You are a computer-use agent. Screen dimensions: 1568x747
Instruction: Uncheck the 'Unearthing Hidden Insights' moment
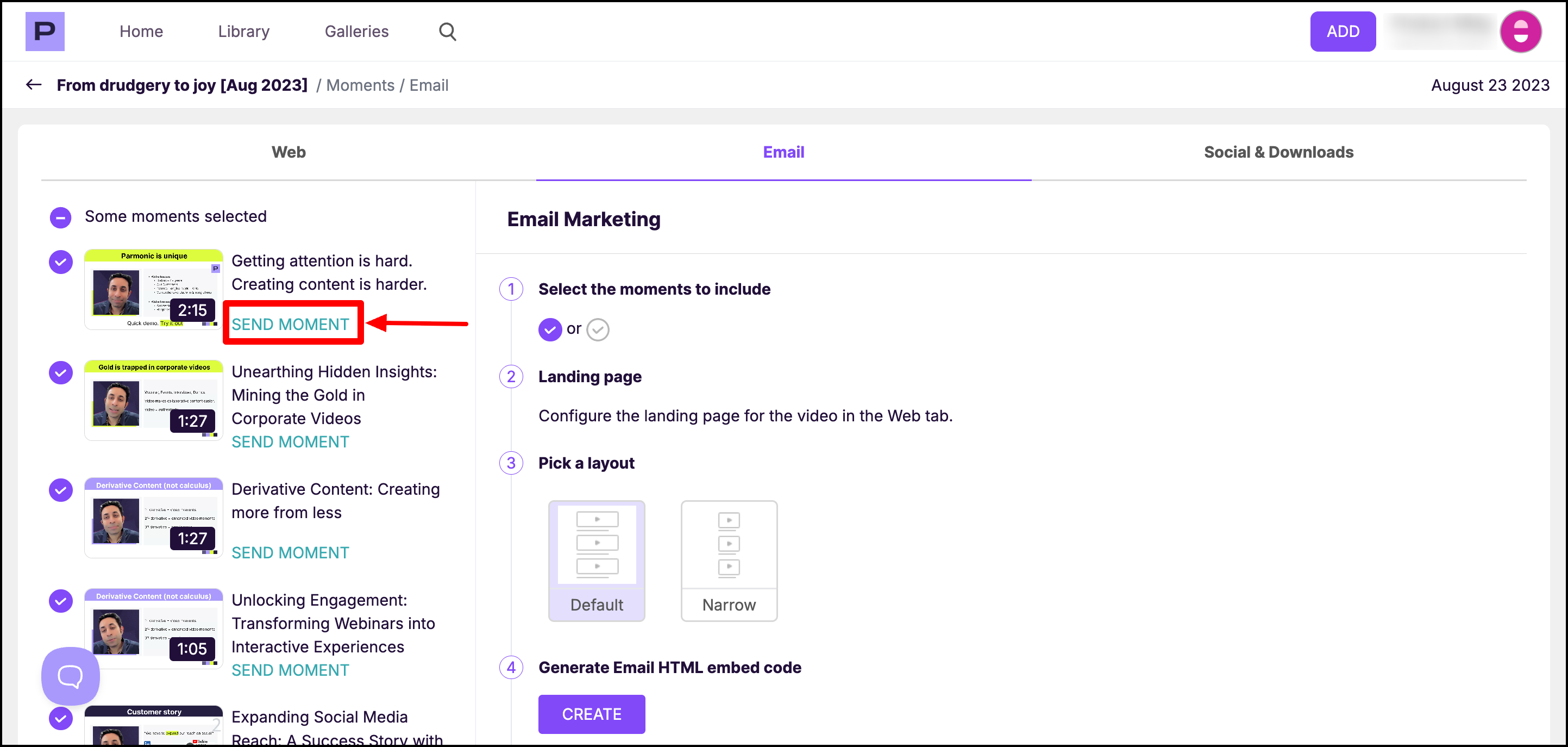click(x=60, y=372)
